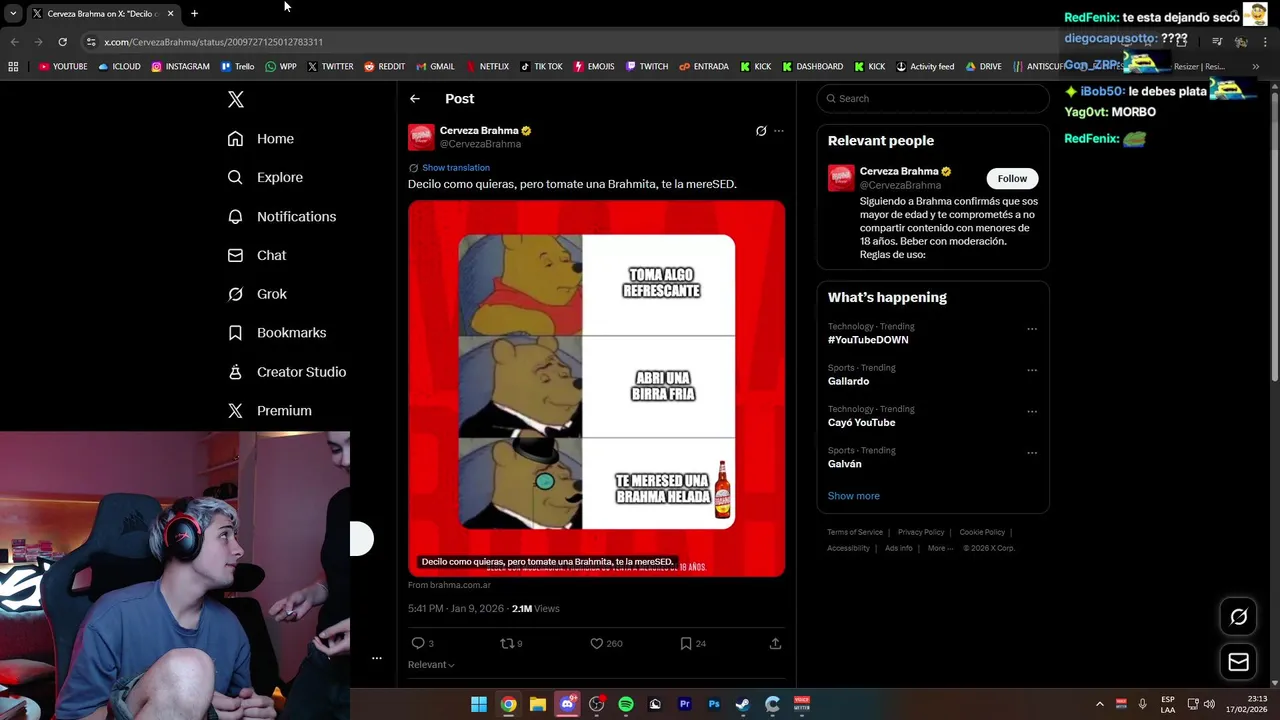Show more bookmarks overflow chevron
Screen dimensions: 1280x720
pyautogui.click(x=1256, y=67)
